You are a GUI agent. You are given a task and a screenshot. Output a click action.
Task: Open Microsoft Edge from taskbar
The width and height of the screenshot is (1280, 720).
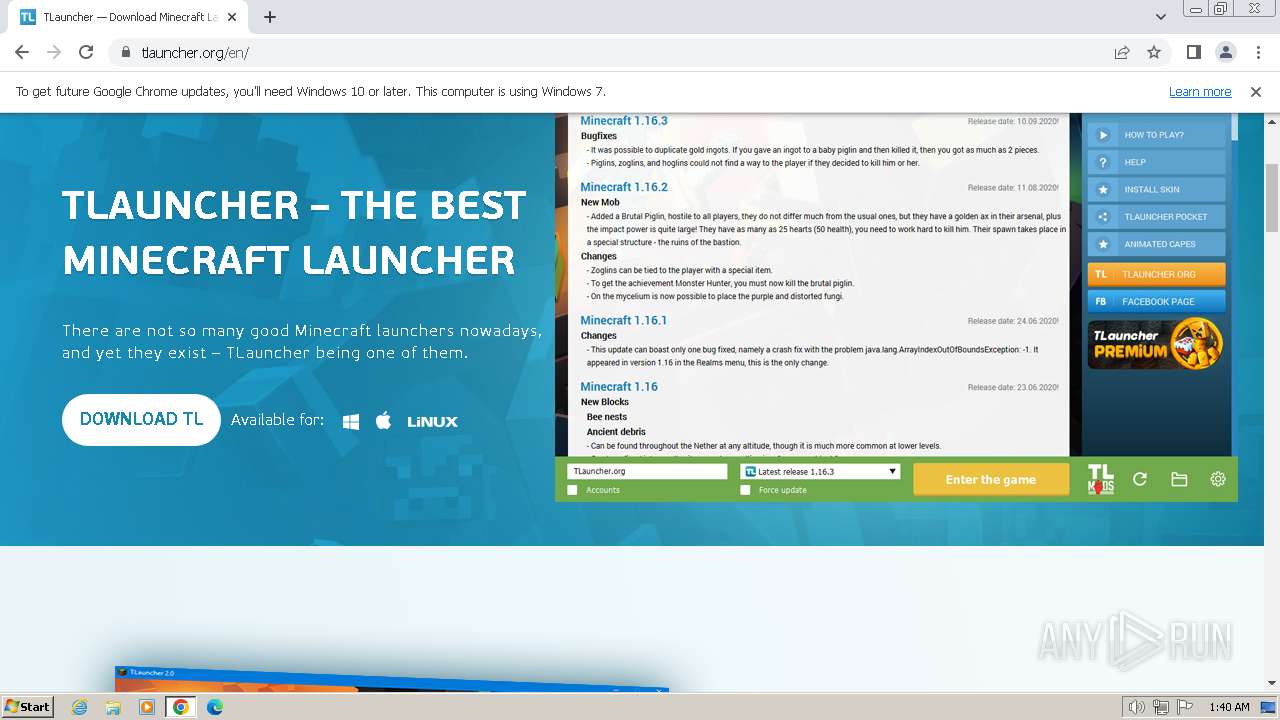(215, 707)
